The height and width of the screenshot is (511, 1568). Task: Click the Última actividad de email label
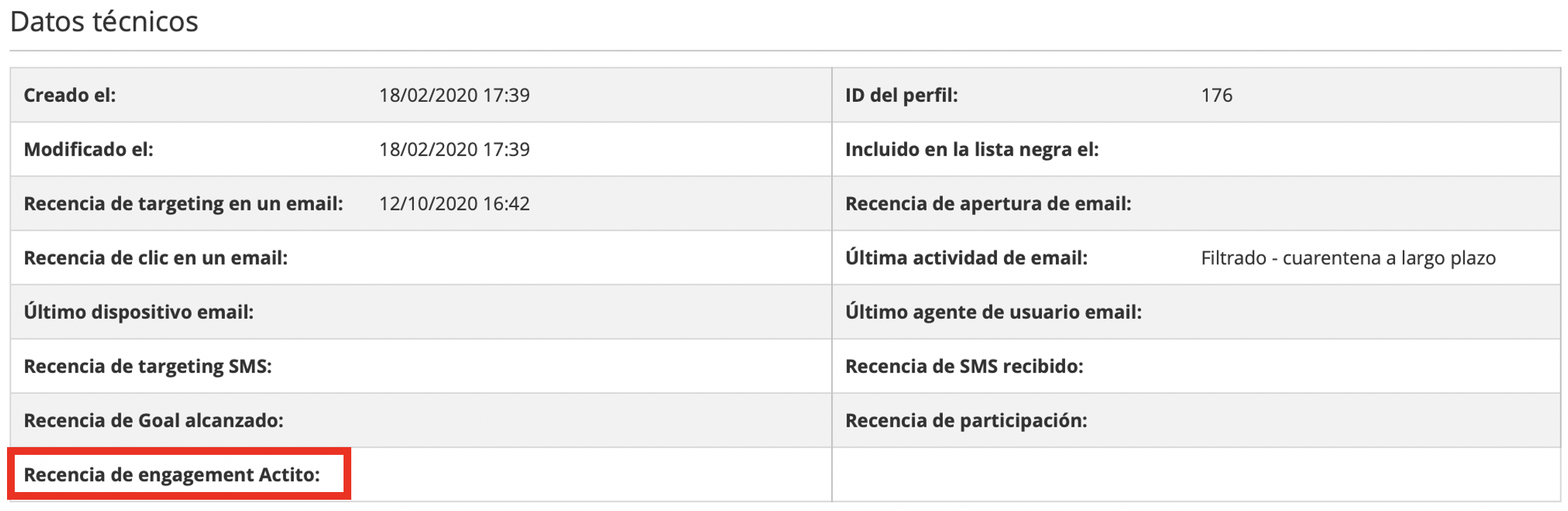(966, 258)
